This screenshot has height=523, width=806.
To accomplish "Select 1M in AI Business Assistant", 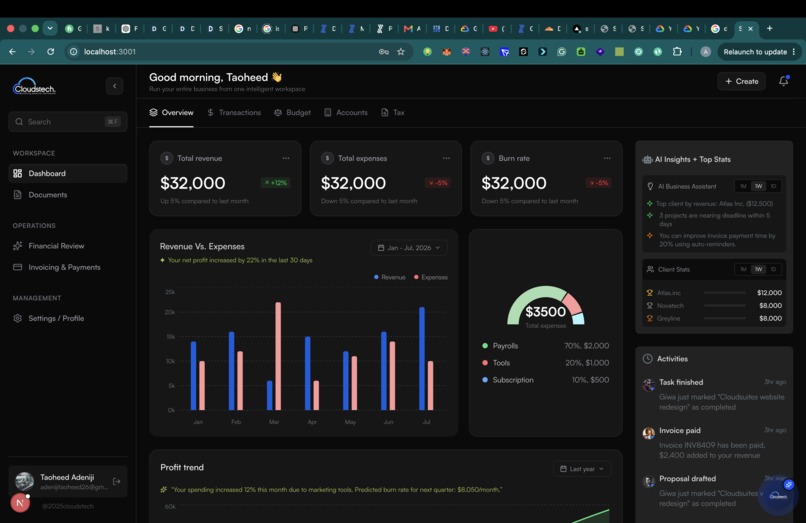I will click(x=743, y=186).
